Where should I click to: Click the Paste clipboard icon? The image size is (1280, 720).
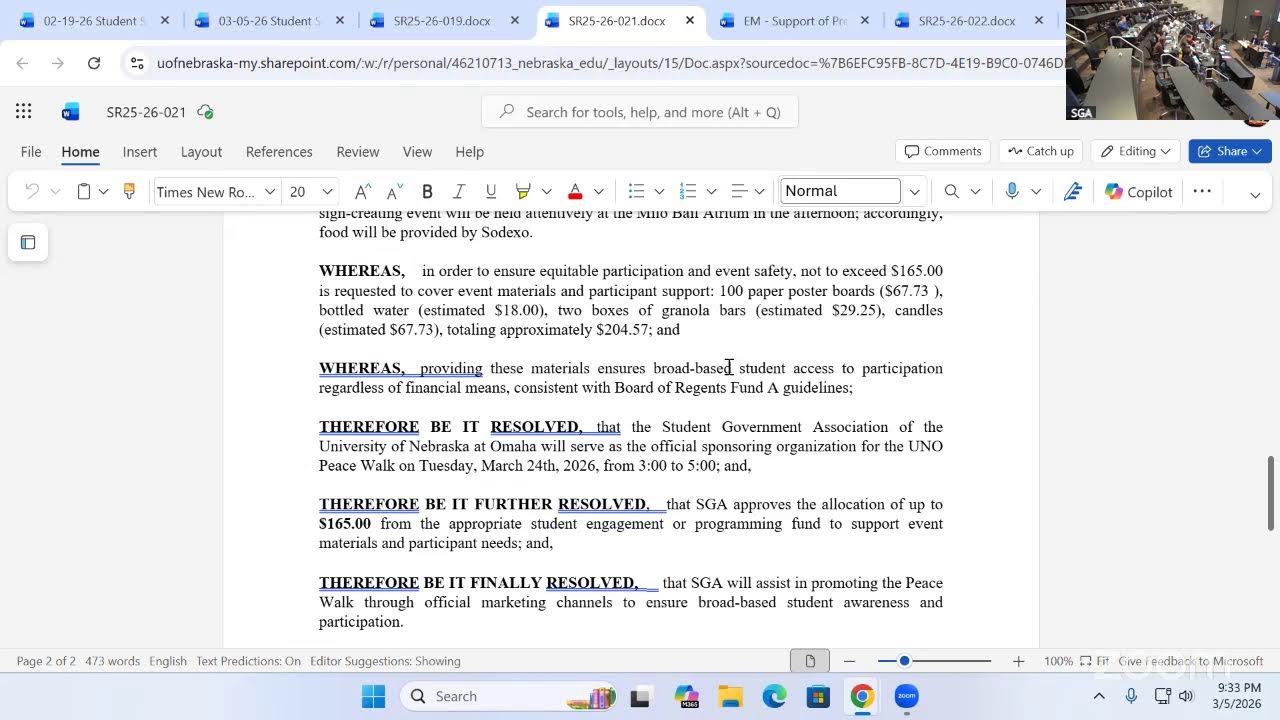tap(84, 191)
